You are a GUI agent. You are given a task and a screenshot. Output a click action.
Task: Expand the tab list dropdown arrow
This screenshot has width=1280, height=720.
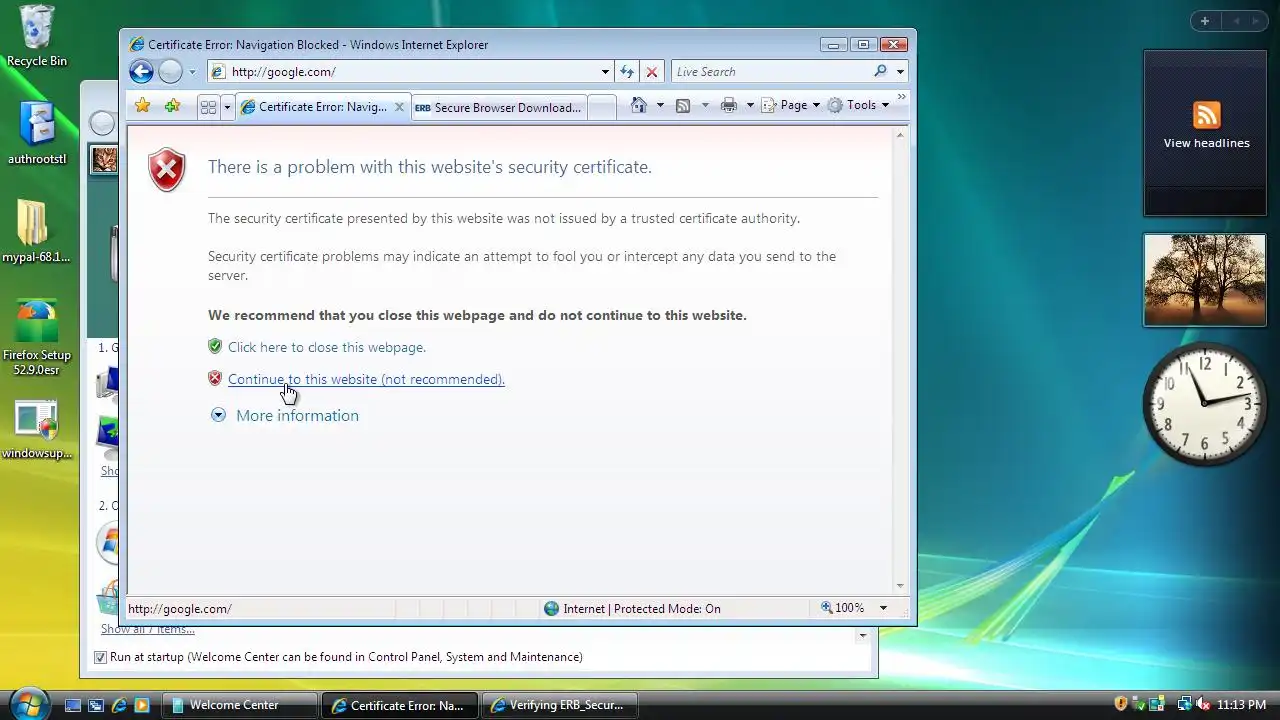pyautogui.click(x=227, y=107)
